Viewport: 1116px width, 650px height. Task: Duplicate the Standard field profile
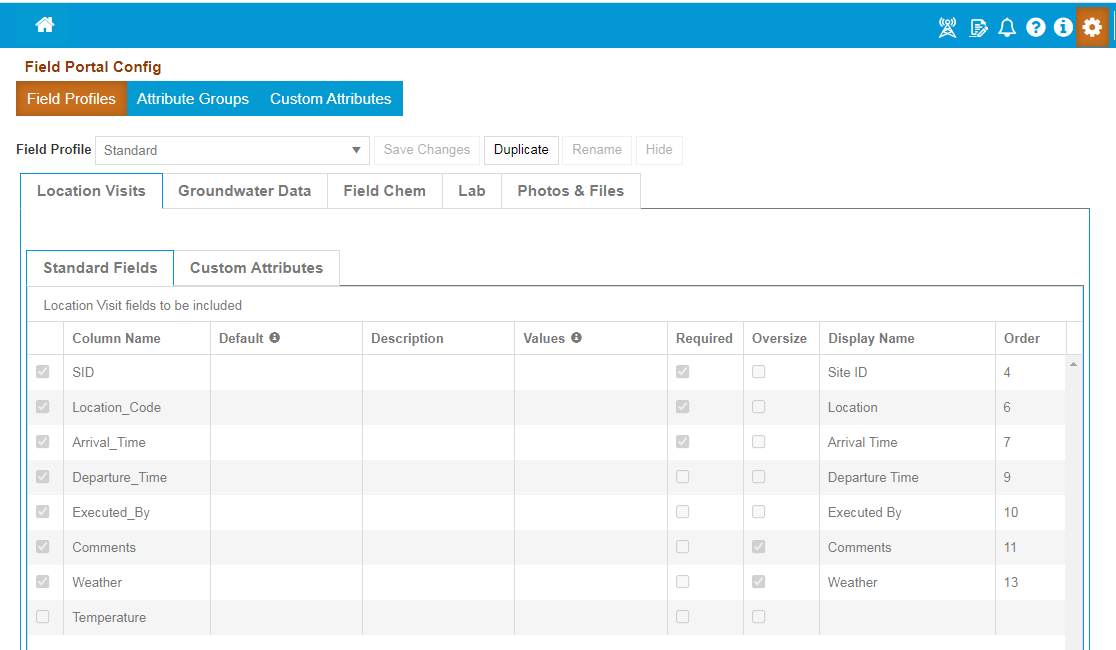[521, 149]
